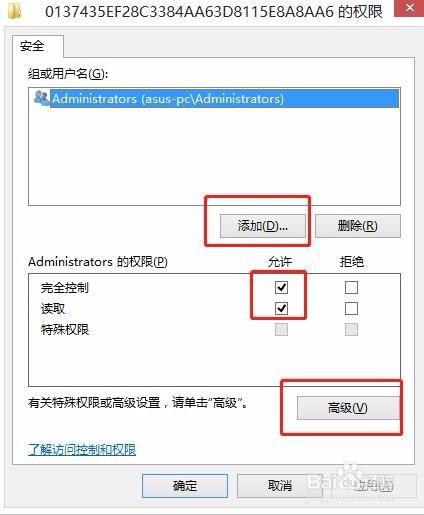
Task: Check 拒绝 for 完全控制
Action: click(x=351, y=287)
